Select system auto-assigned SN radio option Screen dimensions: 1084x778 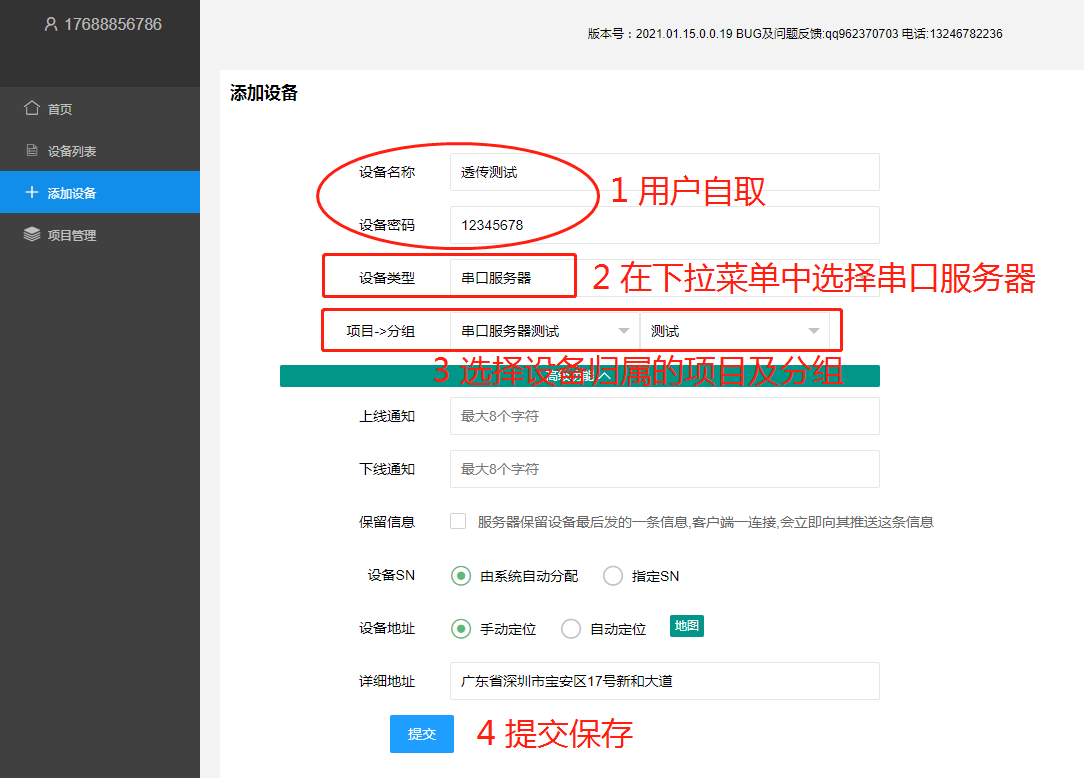click(461, 576)
